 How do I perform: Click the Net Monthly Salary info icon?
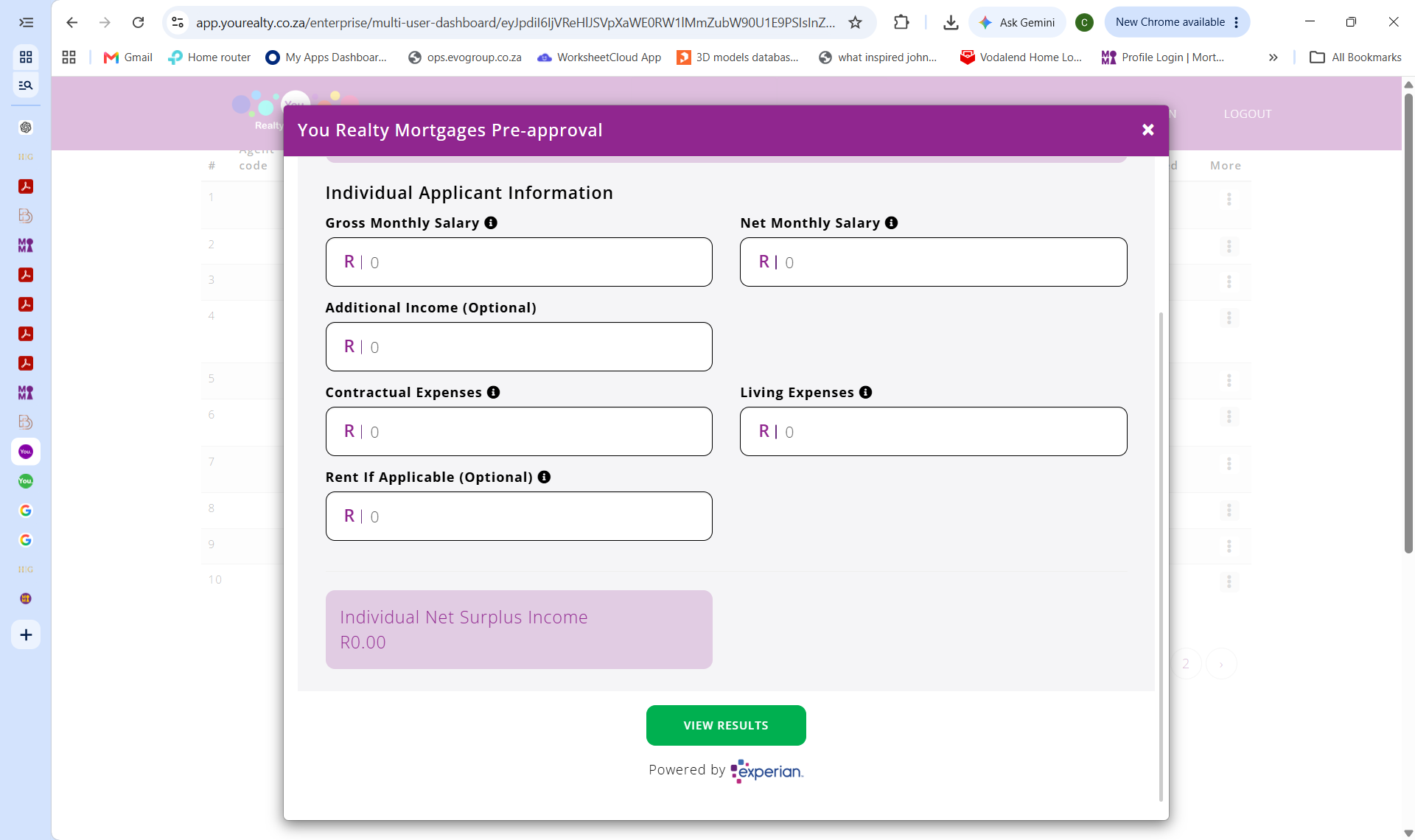pyautogui.click(x=891, y=223)
